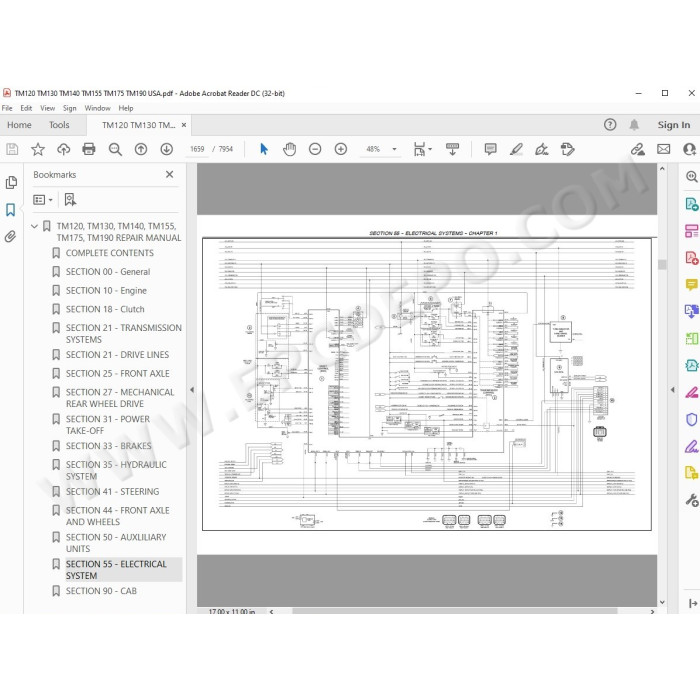Open the Attachments paperclip panel
Image resolution: width=700 pixels, height=700 pixels.
point(10,236)
